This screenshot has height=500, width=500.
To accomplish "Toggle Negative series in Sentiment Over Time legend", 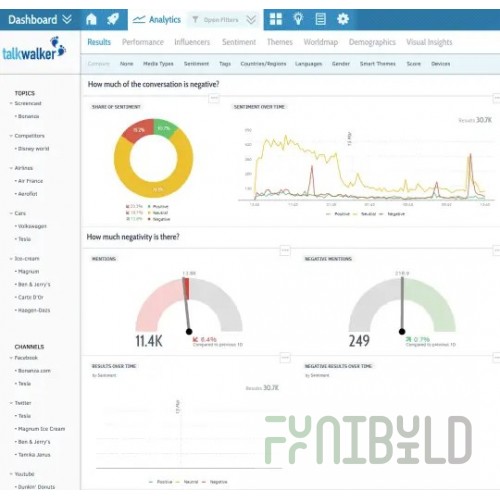I will coord(392,214).
